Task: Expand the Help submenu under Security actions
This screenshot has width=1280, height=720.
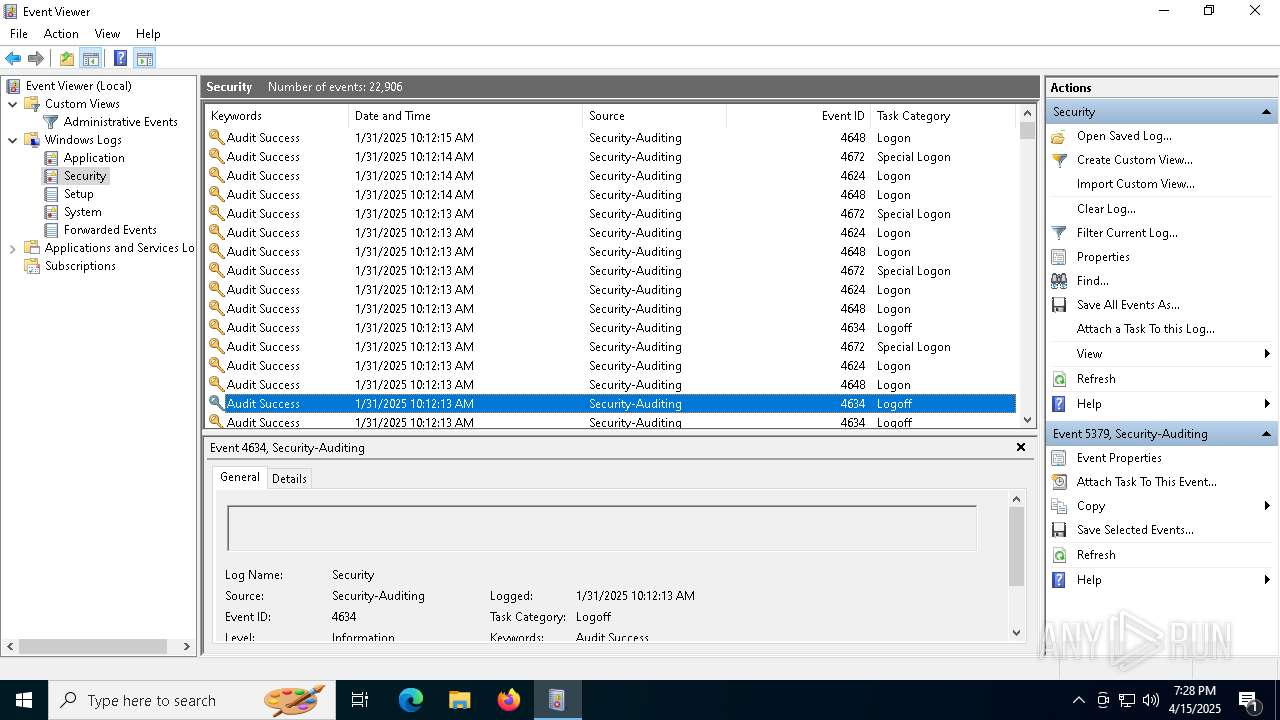Action: [1267, 404]
